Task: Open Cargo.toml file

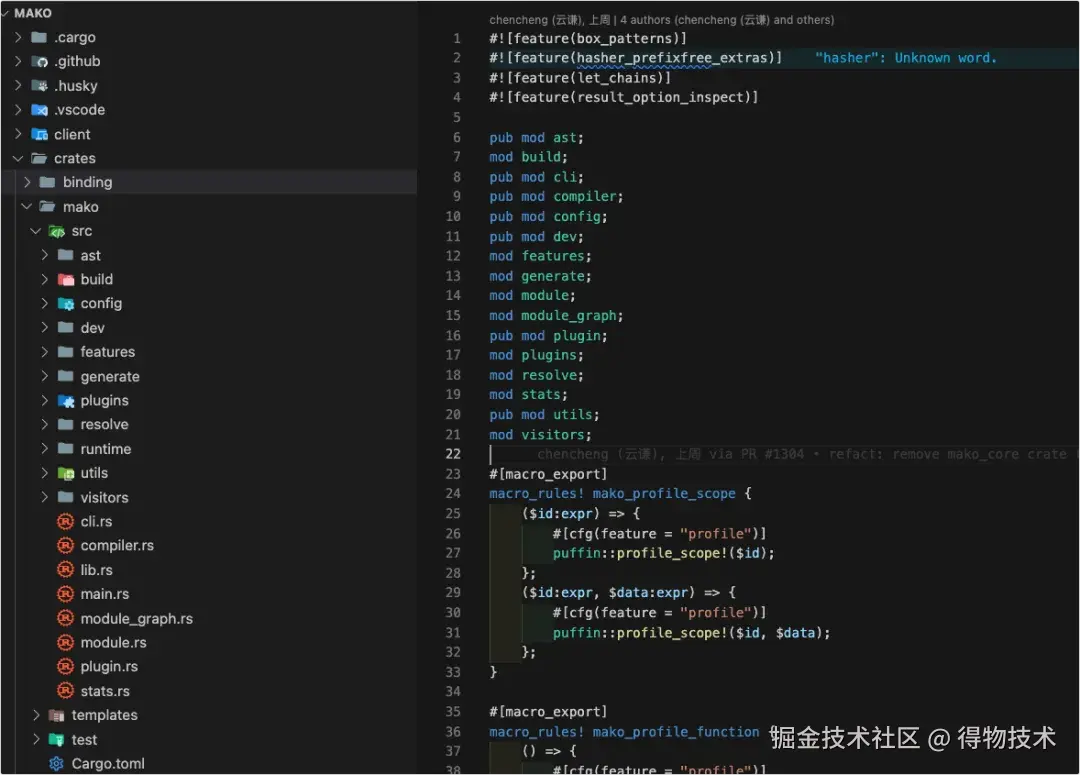Action: coord(108,764)
